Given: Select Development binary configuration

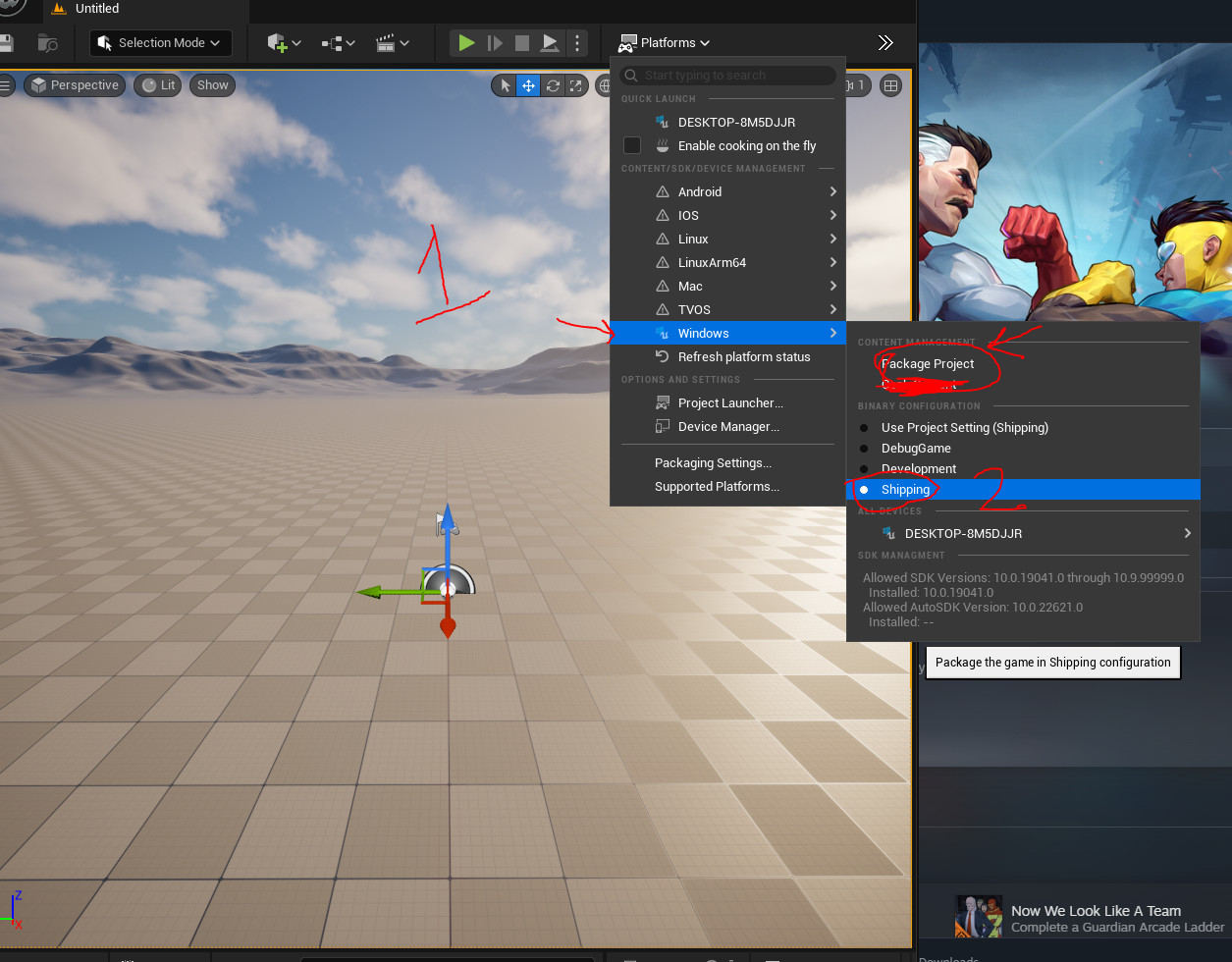Looking at the screenshot, I should pyautogui.click(x=1023, y=468).
